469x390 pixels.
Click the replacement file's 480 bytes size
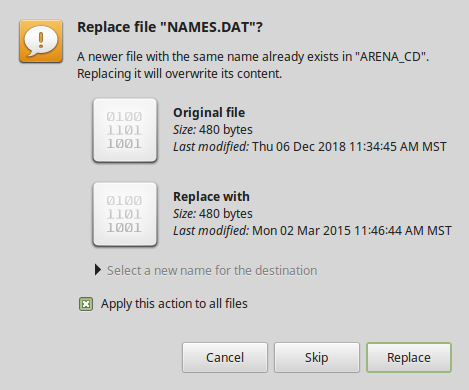226,214
